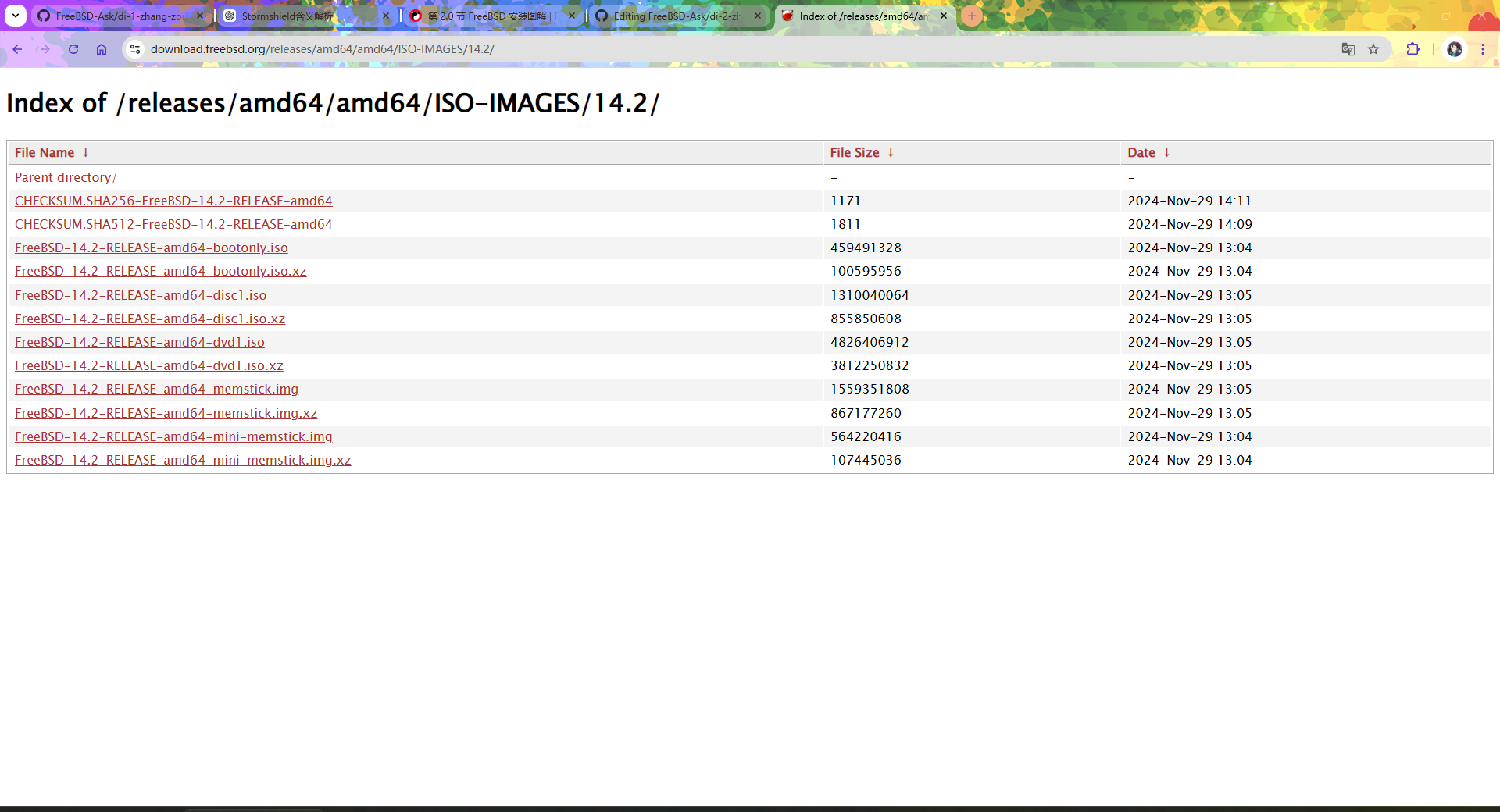Download FreeBSD-14.2-RELEASE-amd64-mini-memstick.img

pos(173,437)
